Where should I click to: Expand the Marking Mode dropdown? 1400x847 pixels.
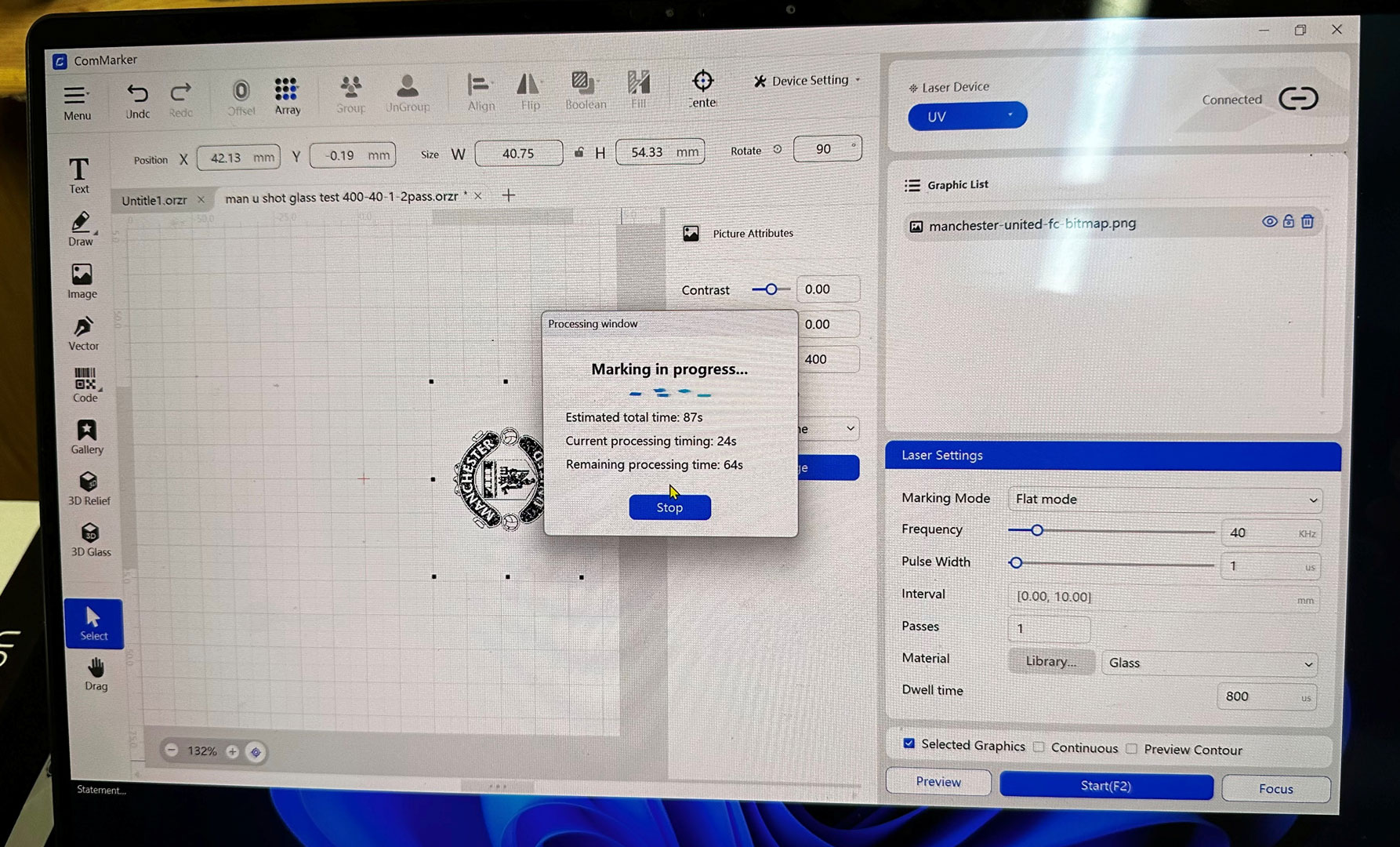tap(1165, 500)
